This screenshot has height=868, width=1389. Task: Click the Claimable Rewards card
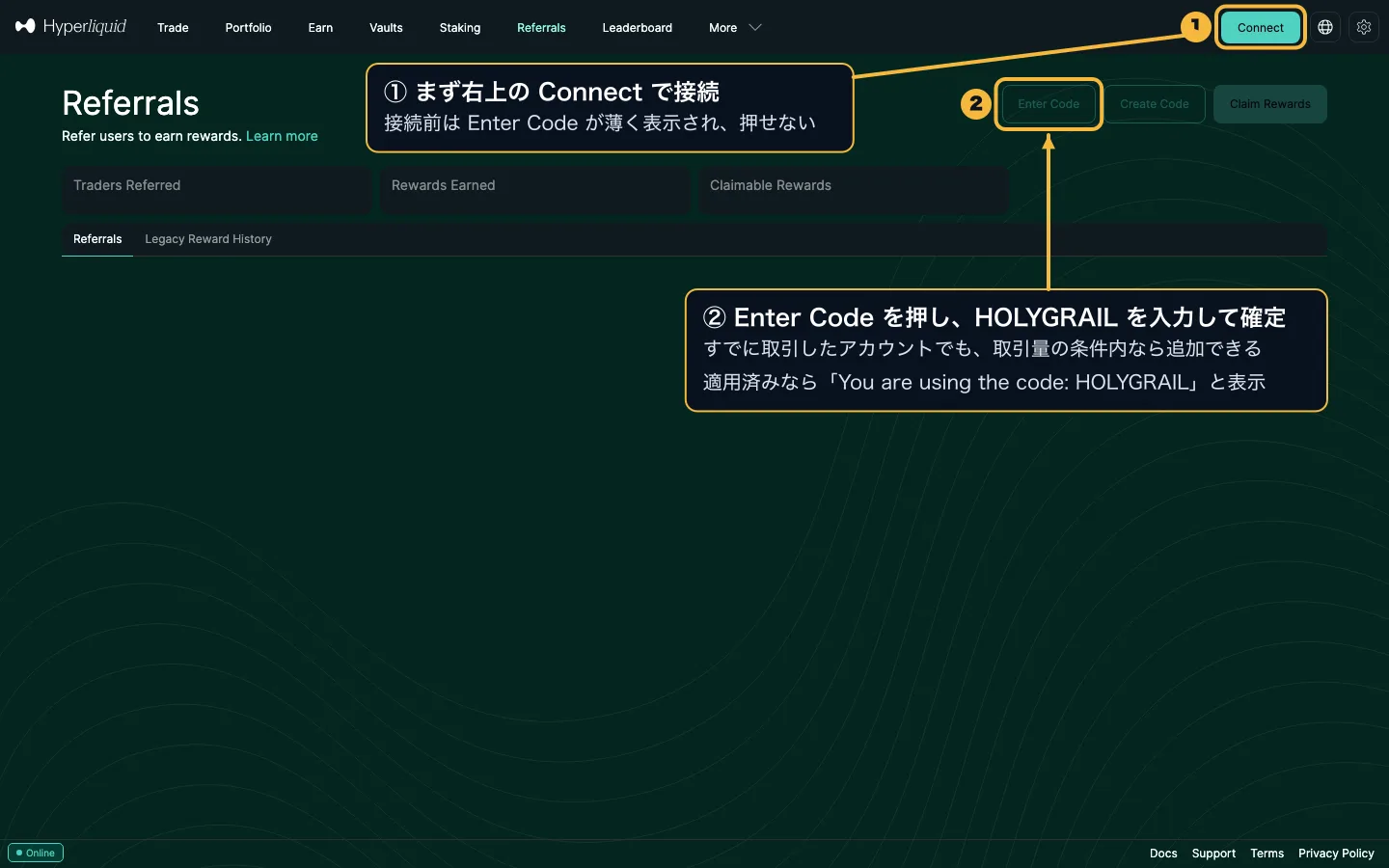[x=853, y=190]
